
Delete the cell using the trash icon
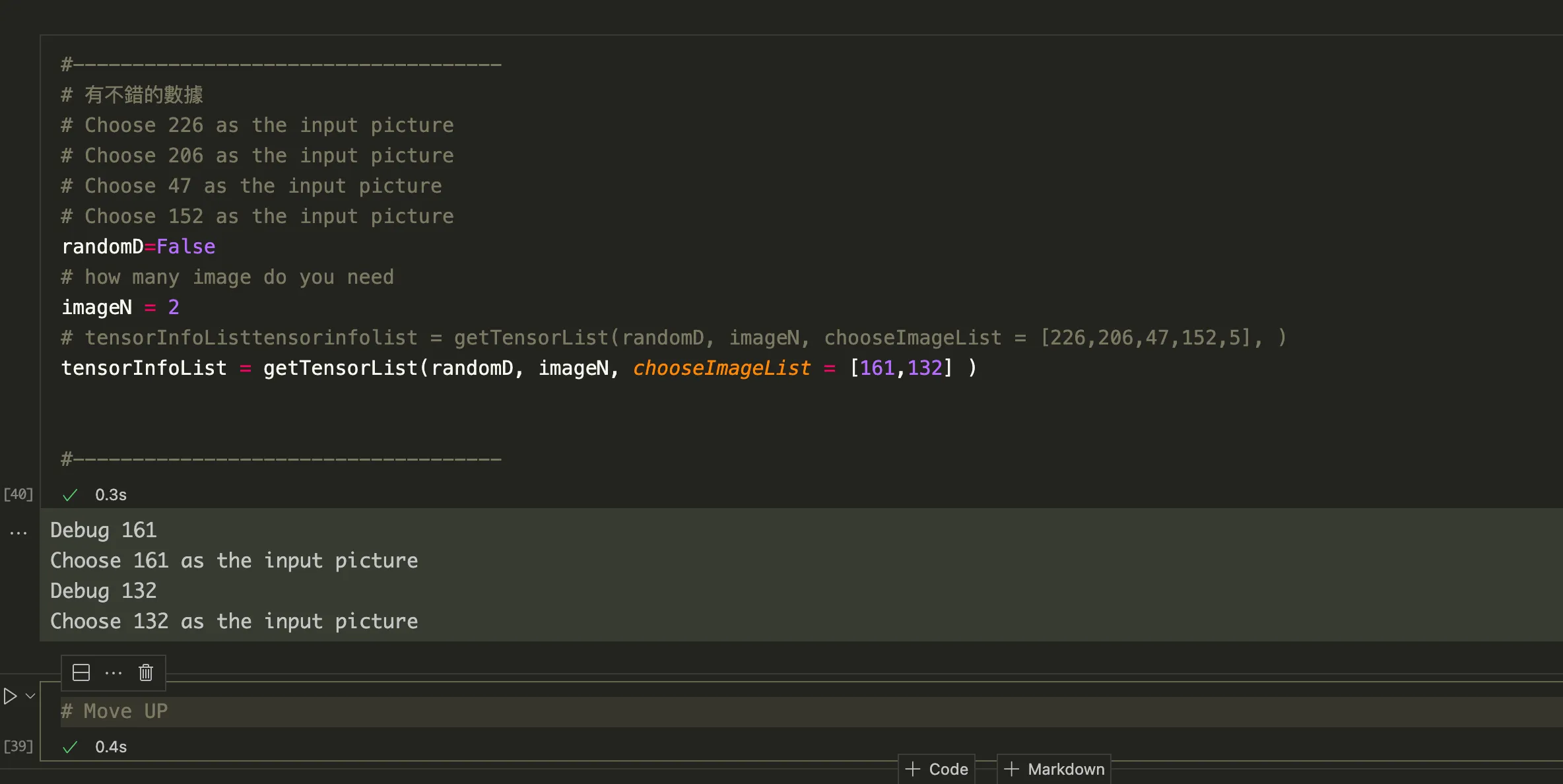[146, 672]
